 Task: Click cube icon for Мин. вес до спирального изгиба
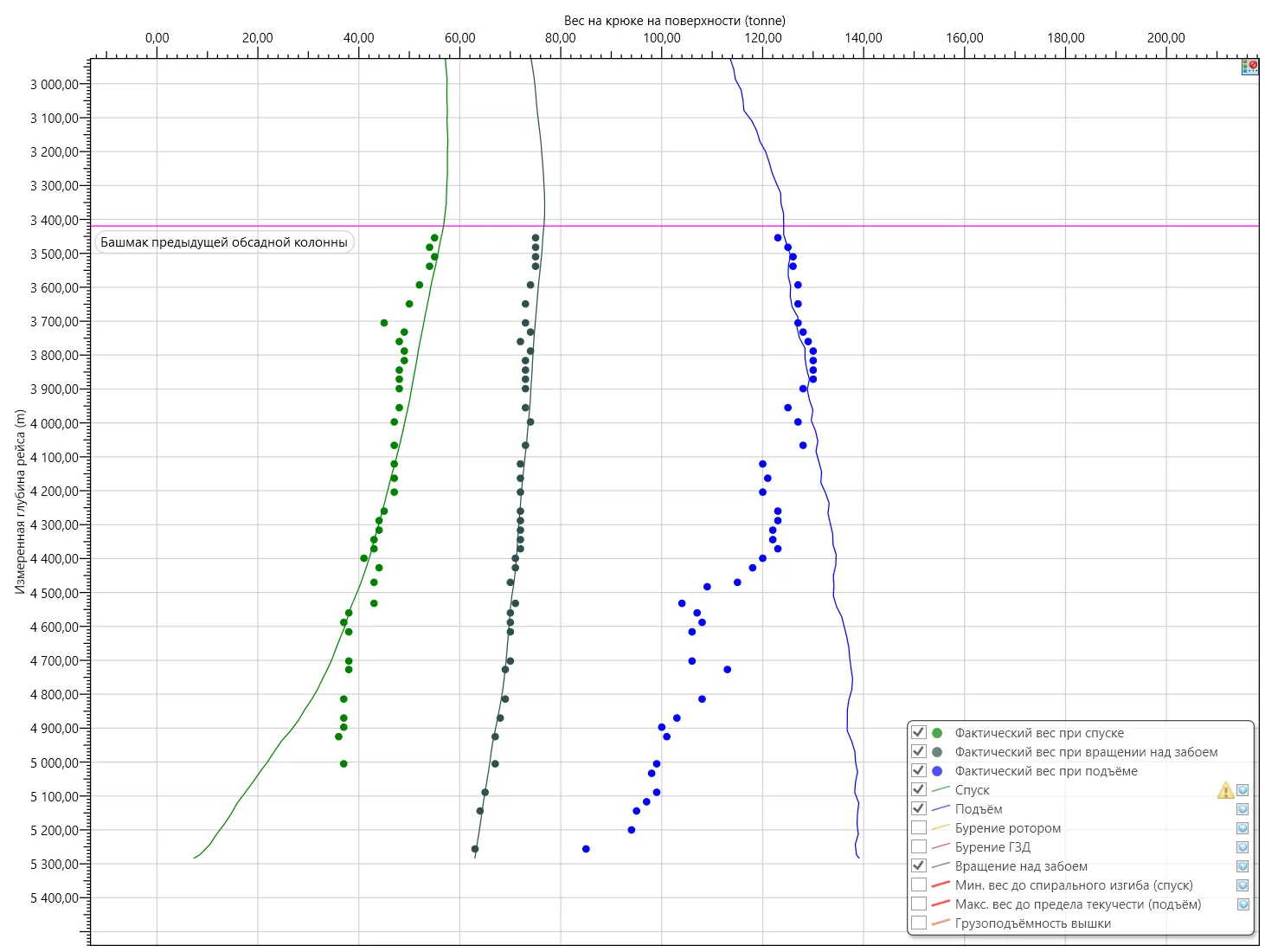click(1243, 885)
